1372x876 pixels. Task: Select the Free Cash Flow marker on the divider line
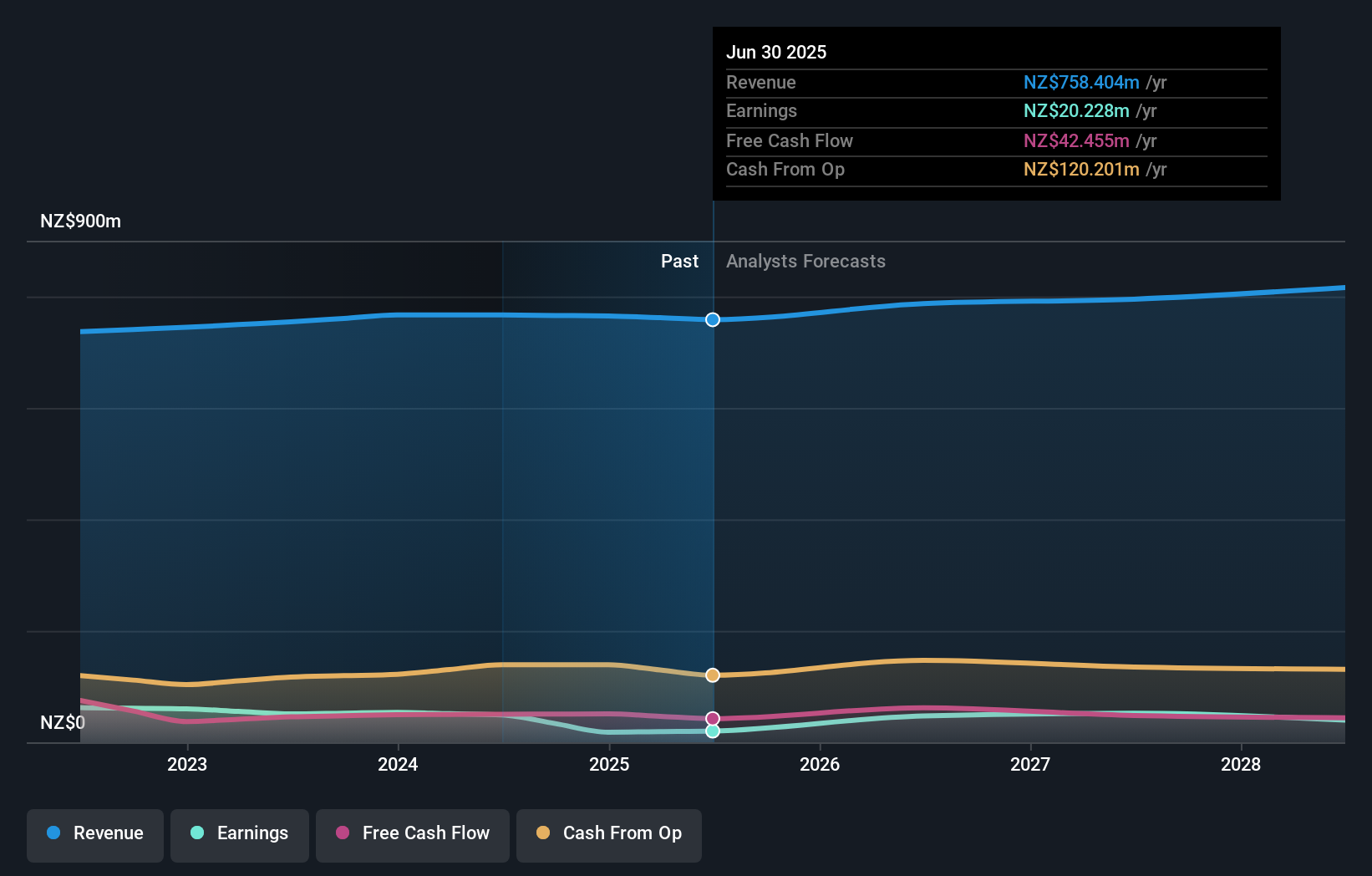(712, 716)
